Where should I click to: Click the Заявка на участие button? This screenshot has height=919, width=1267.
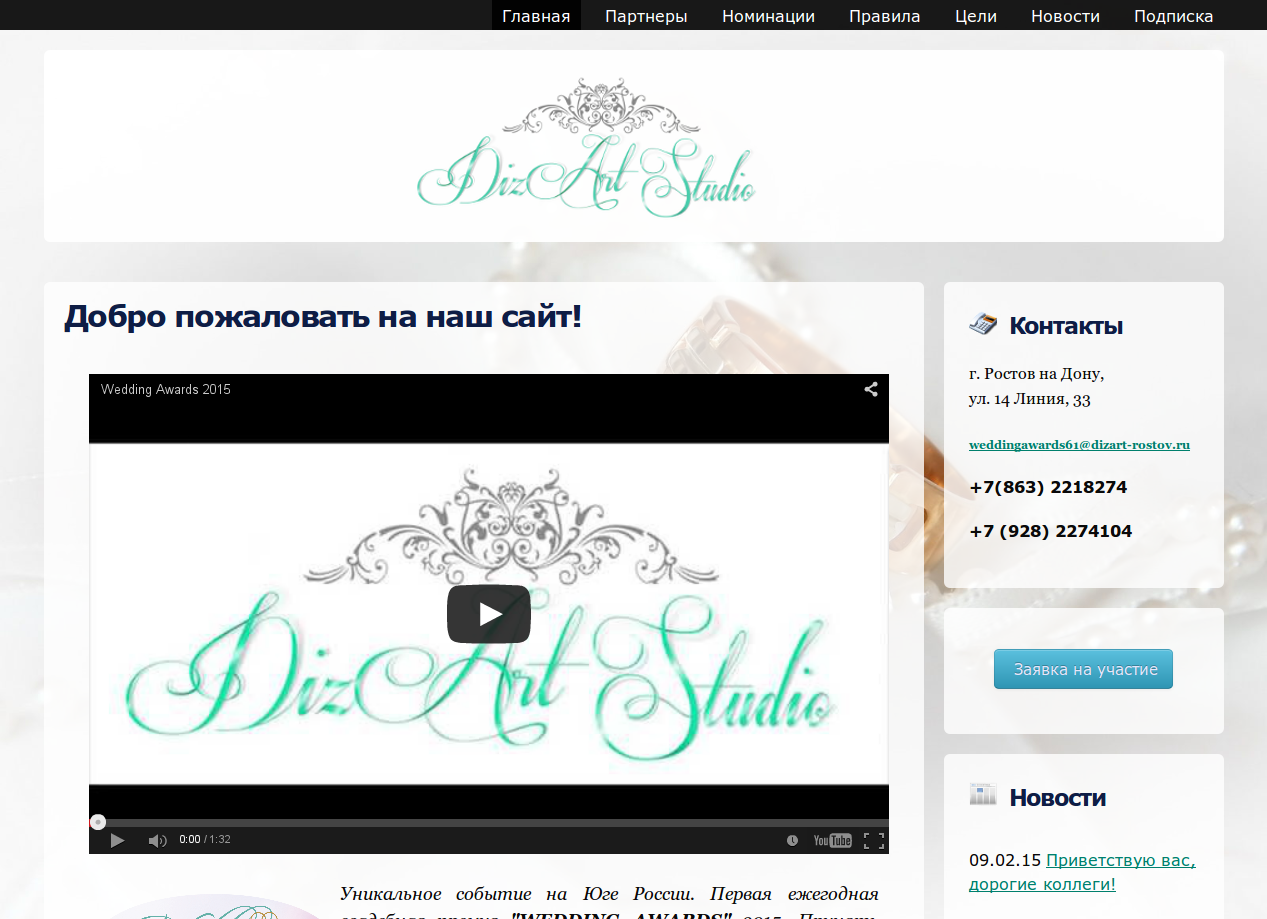(x=1083, y=669)
